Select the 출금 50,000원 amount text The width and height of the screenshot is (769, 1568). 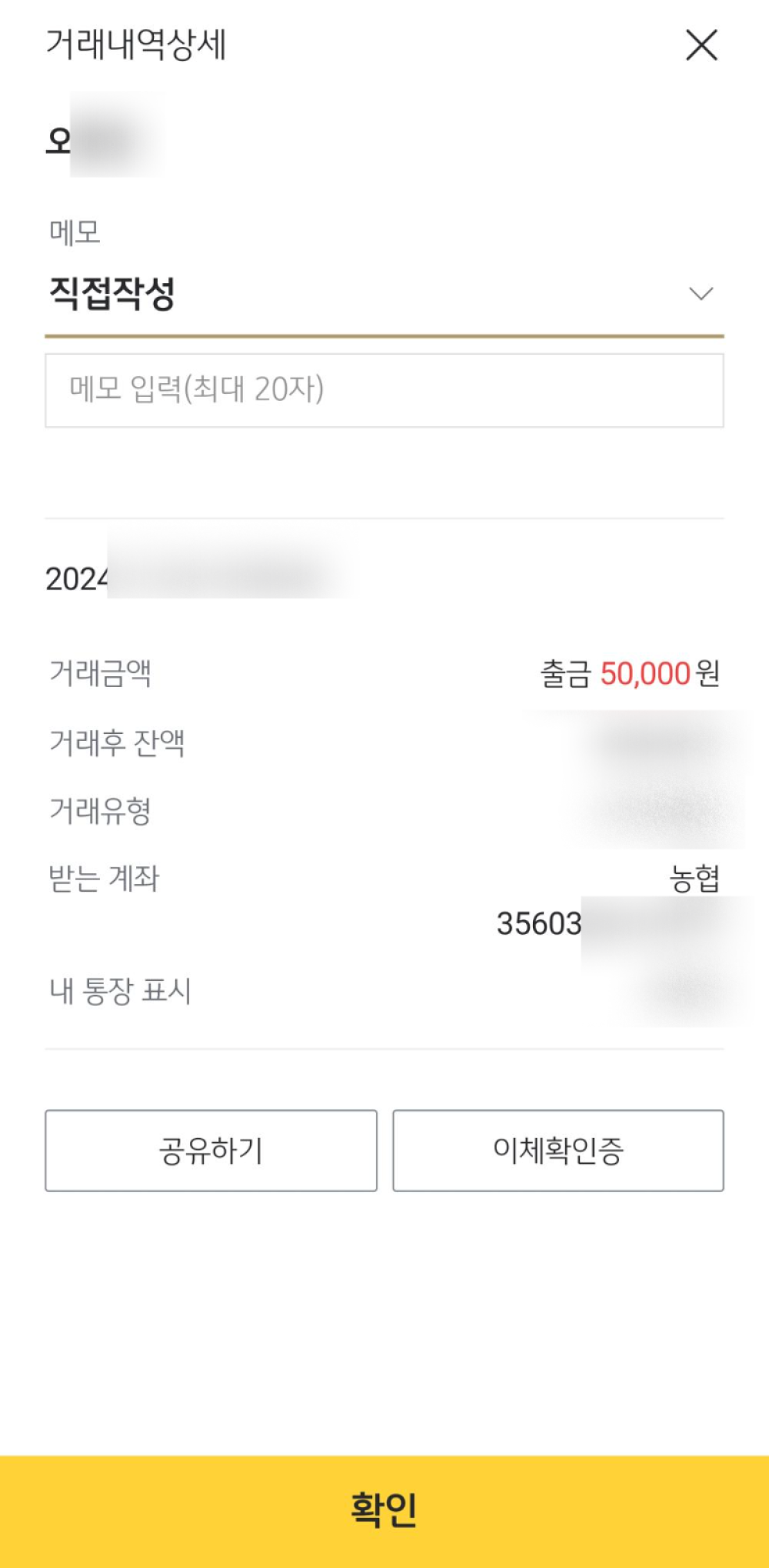click(x=630, y=674)
